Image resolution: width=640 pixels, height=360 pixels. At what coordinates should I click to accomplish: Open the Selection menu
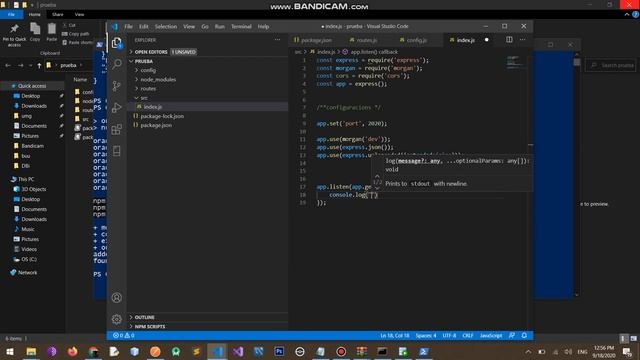coord(166,27)
